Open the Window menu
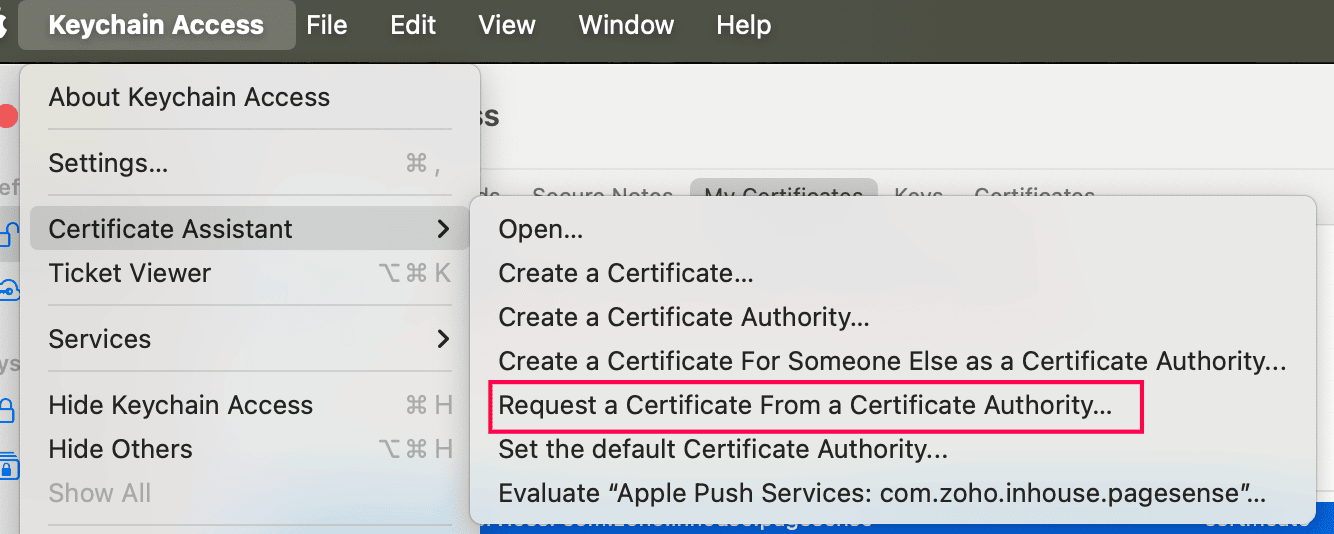The image size is (1334, 534). (x=626, y=25)
